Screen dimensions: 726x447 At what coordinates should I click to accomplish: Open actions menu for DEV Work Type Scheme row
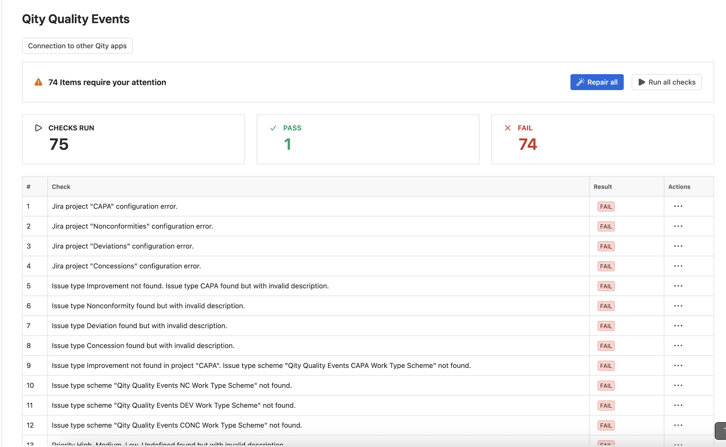[678, 406]
